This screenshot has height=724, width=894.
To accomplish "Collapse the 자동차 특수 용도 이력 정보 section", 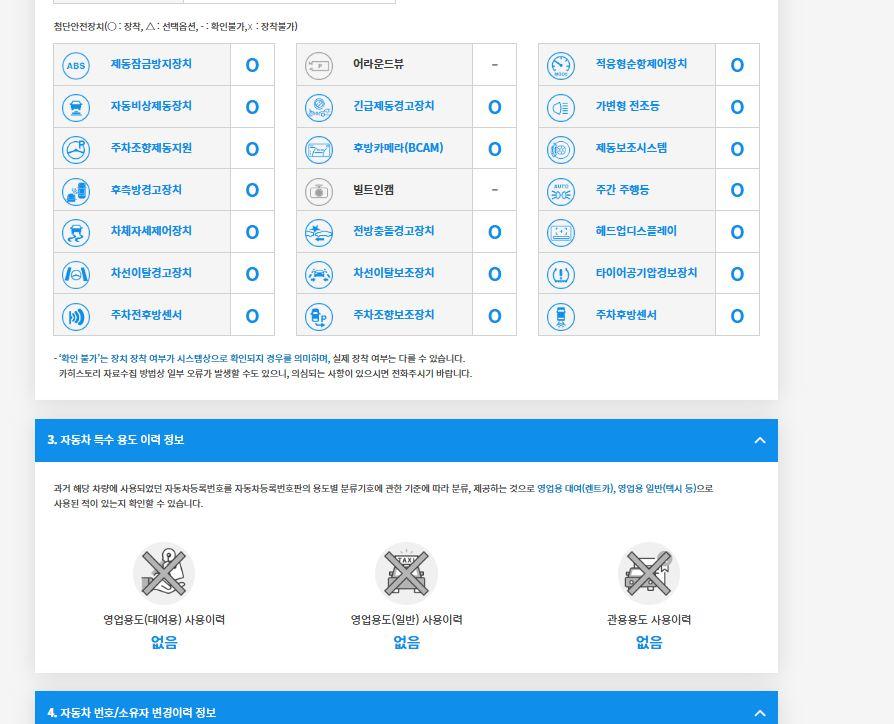I will pos(759,440).
